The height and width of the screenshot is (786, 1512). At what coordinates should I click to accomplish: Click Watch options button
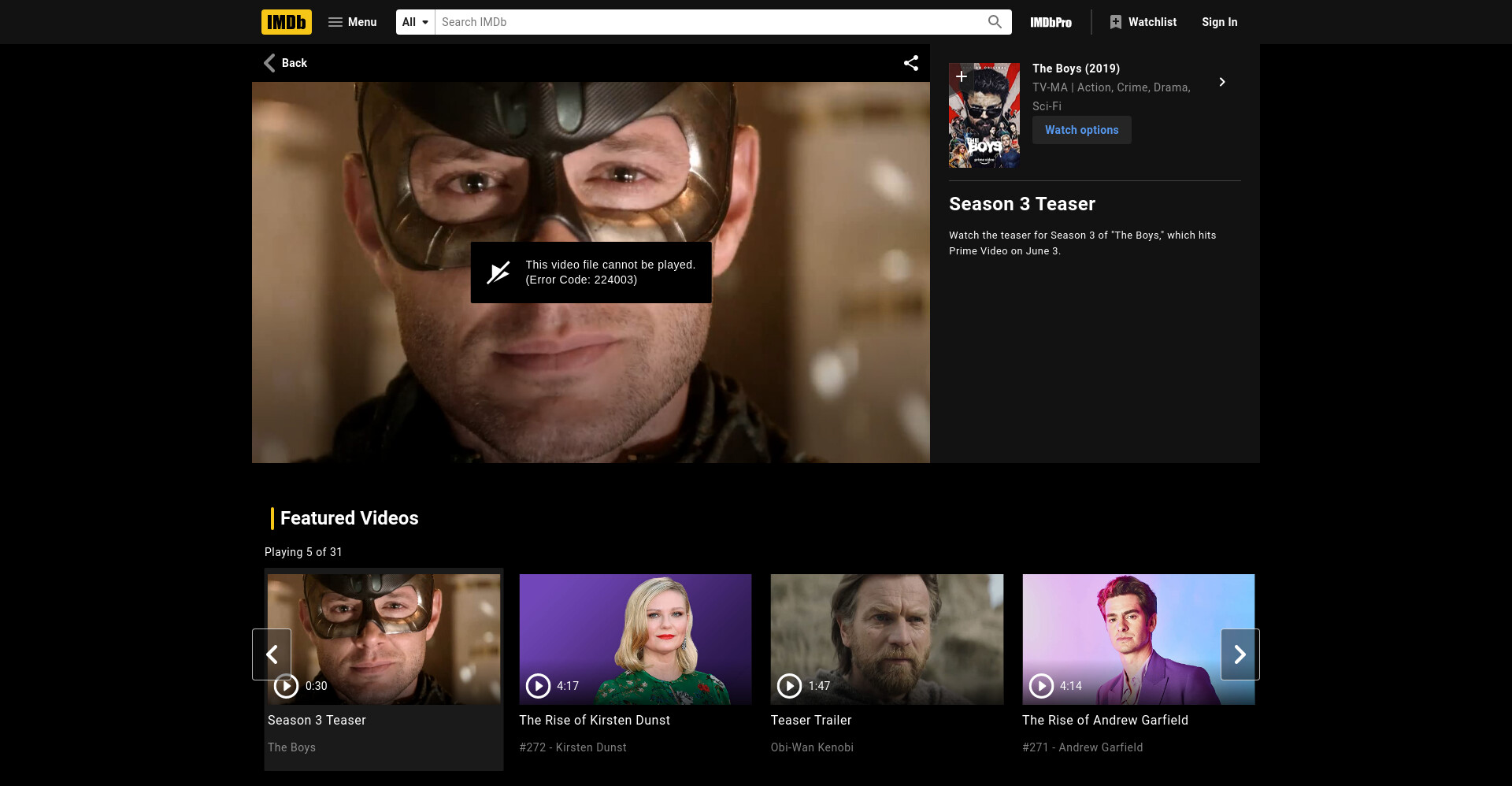tap(1081, 130)
